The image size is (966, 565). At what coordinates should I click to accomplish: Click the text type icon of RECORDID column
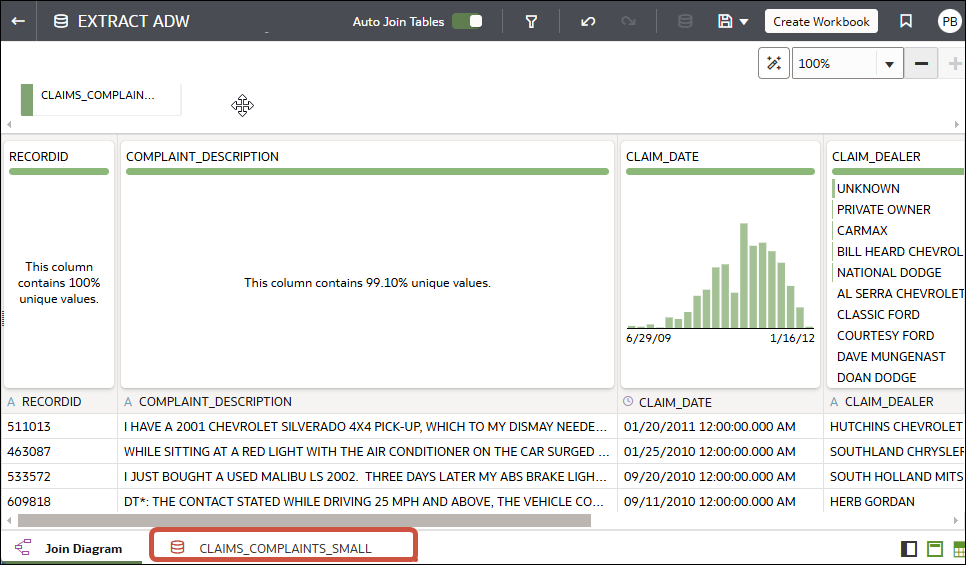click(x=11, y=402)
